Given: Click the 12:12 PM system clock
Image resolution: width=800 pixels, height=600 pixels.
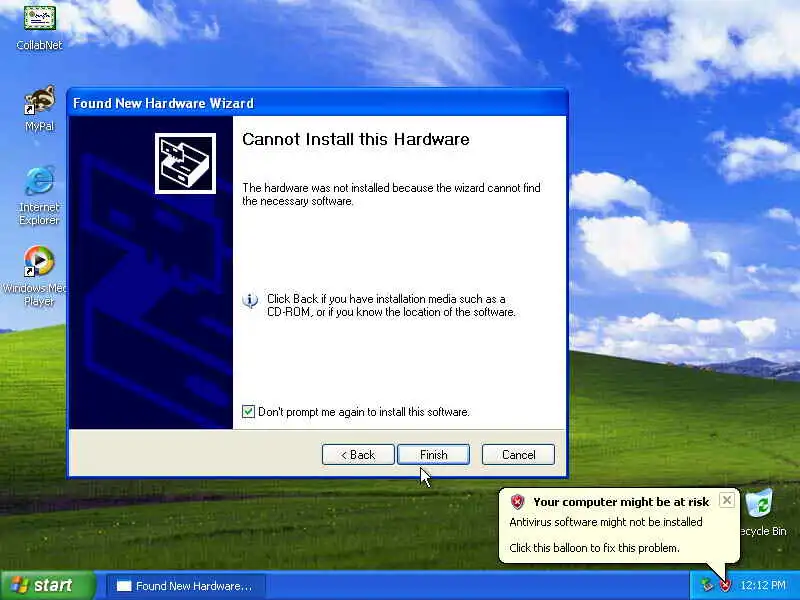Looking at the screenshot, I should point(763,585).
